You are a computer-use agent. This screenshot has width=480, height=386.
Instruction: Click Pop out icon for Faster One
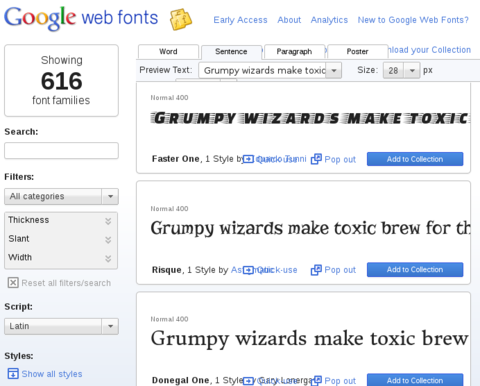point(316,159)
